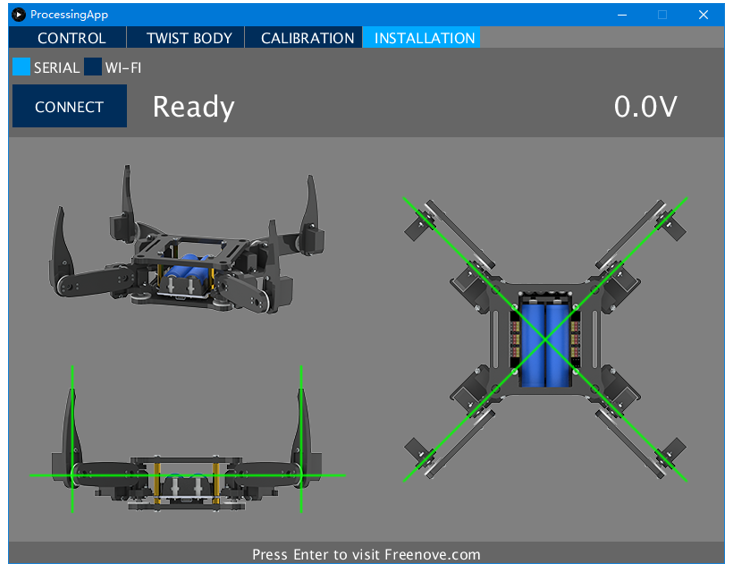
Task: Click the ProcessingApp title bar icon
Action: (x=18, y=15)
